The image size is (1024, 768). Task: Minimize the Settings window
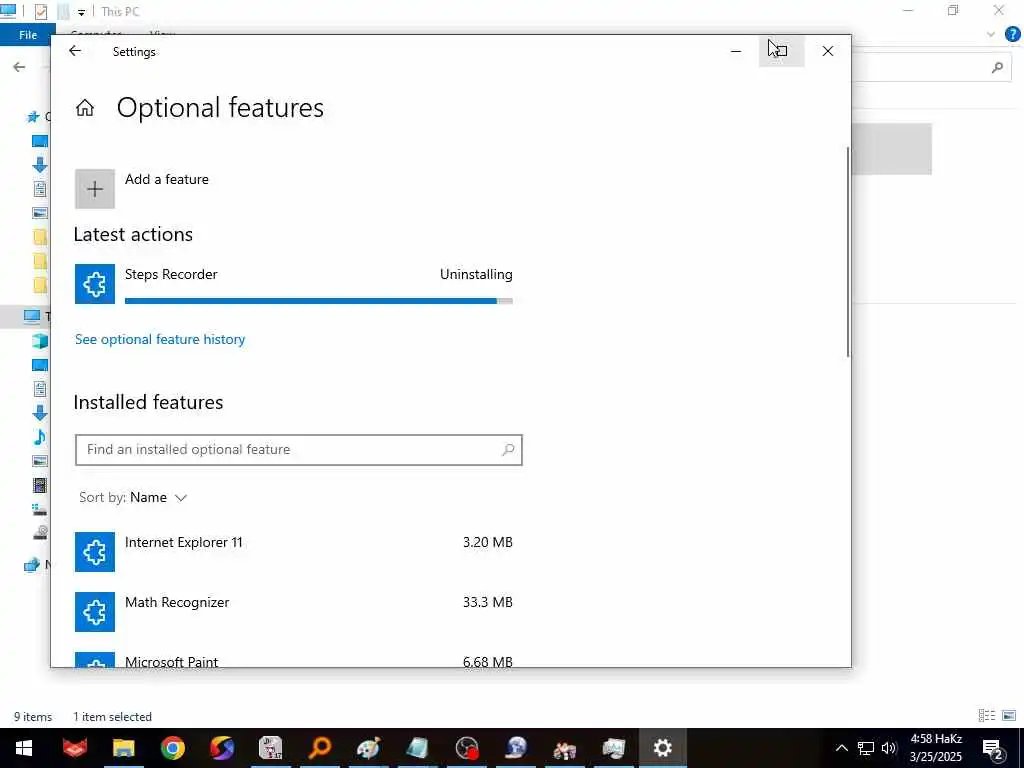(x=736, y=51)
